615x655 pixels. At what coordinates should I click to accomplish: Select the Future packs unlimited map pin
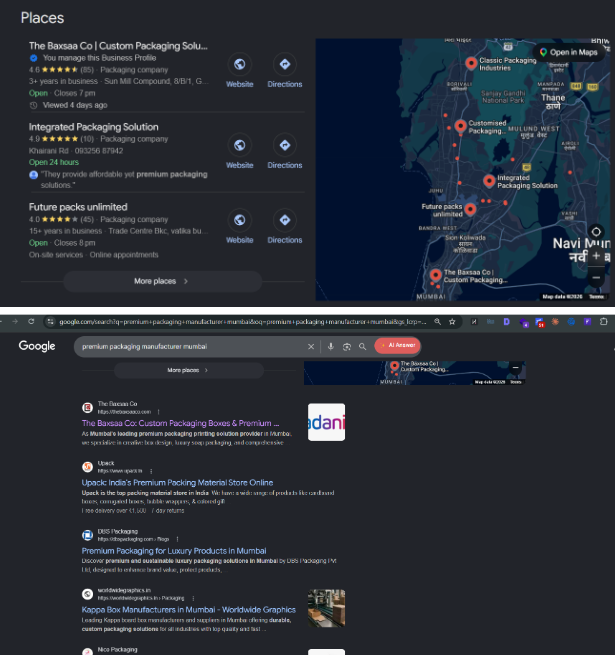[470, 209]
